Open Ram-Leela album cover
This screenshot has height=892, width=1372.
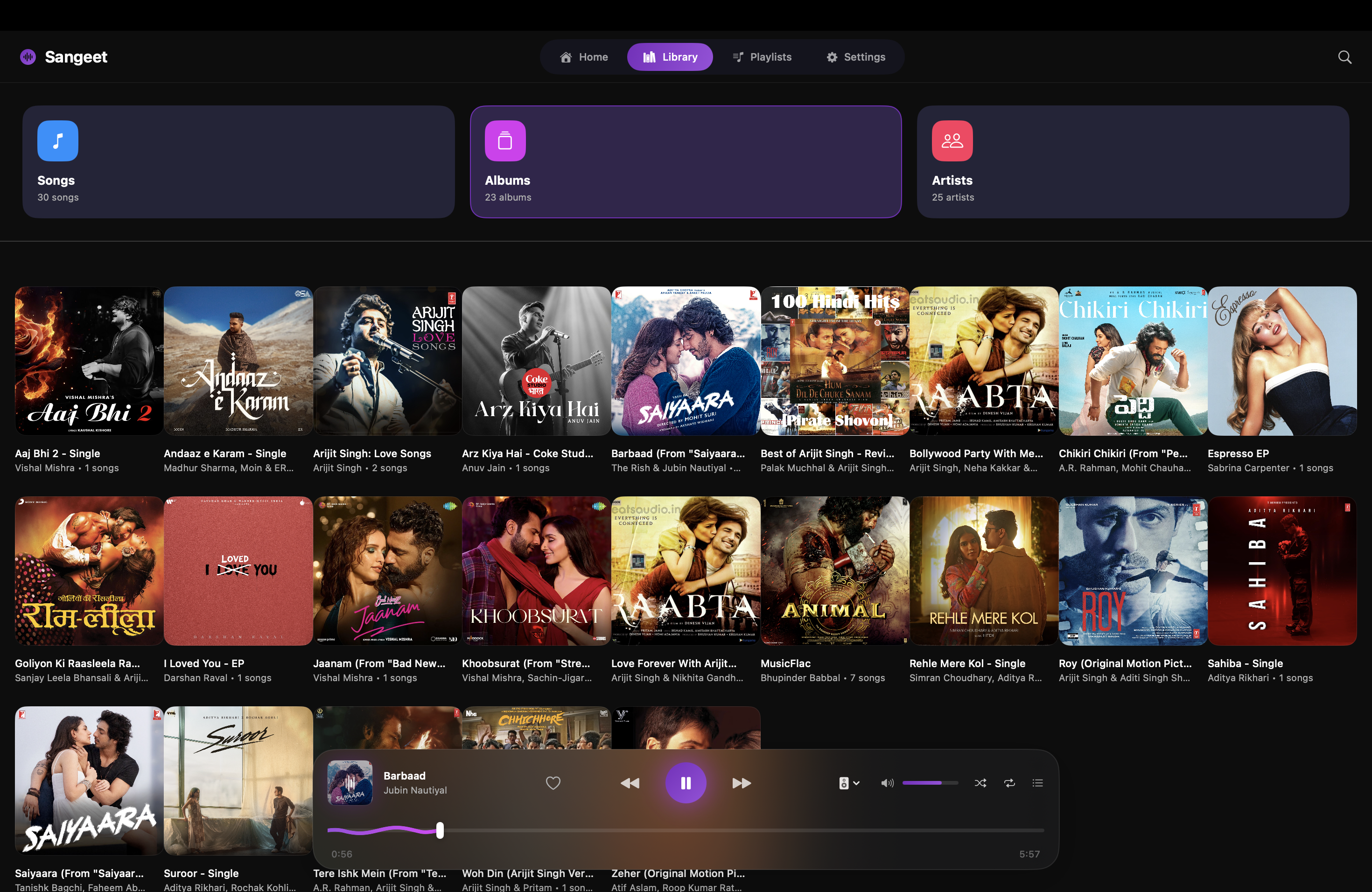89,571
